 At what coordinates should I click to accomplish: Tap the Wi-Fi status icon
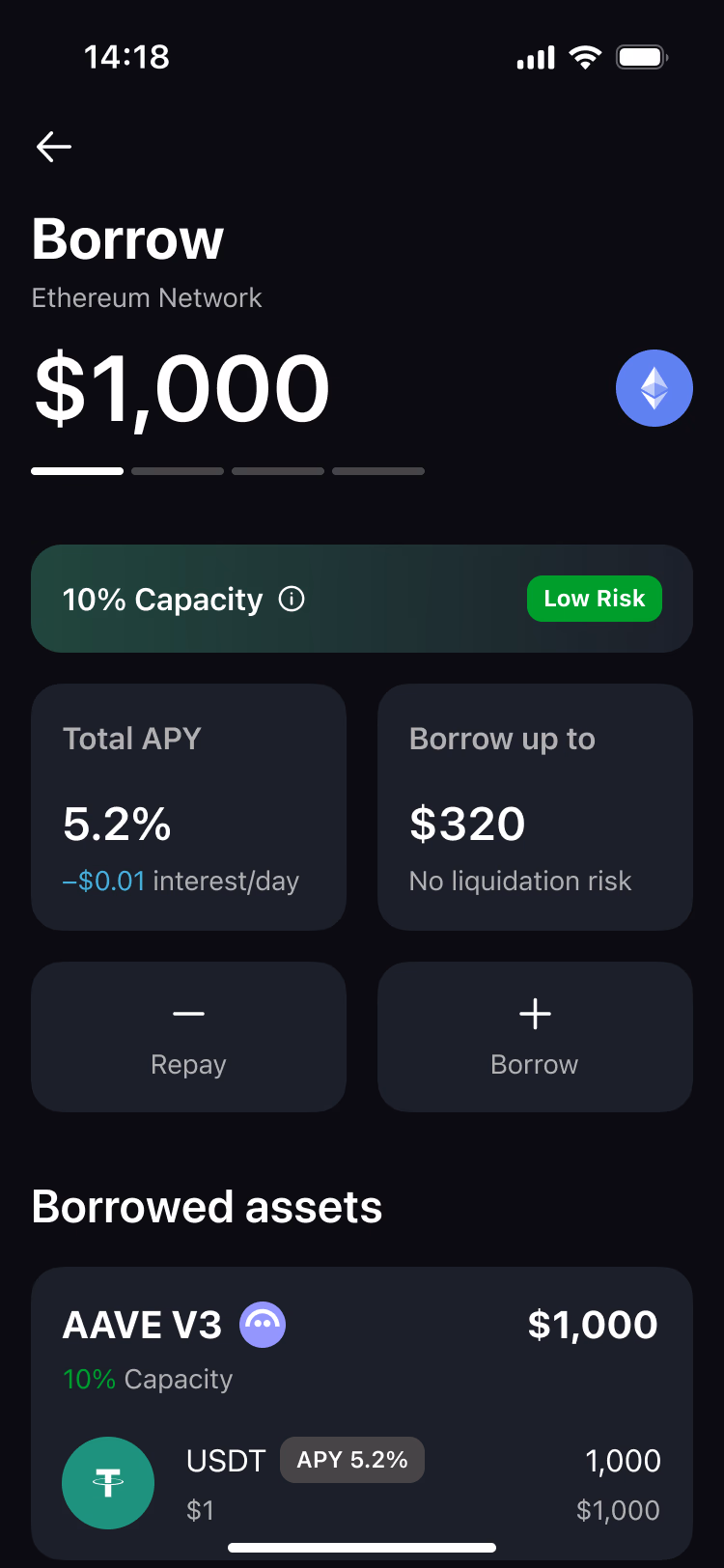click(585, 57)
